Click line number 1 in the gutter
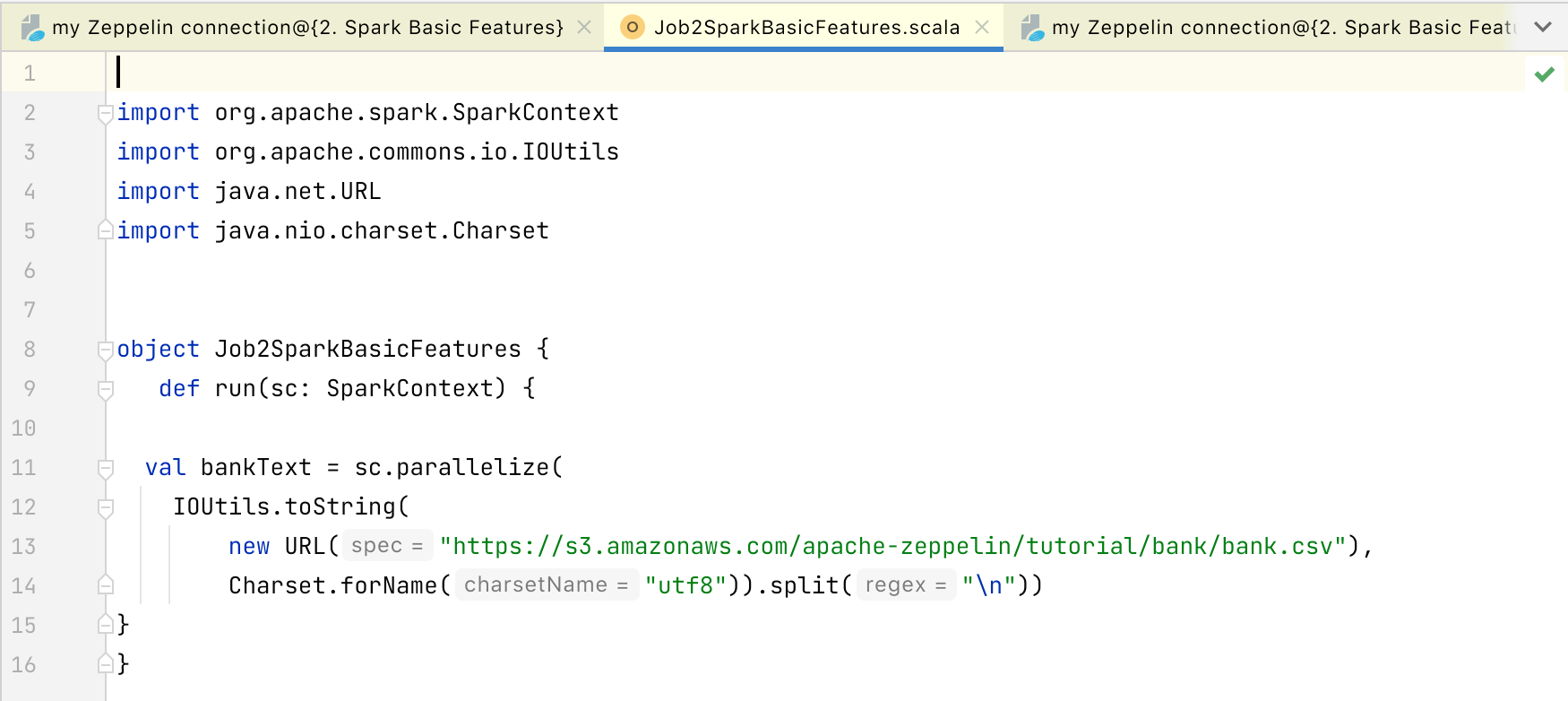1568x701 pixels. [30, 73]
